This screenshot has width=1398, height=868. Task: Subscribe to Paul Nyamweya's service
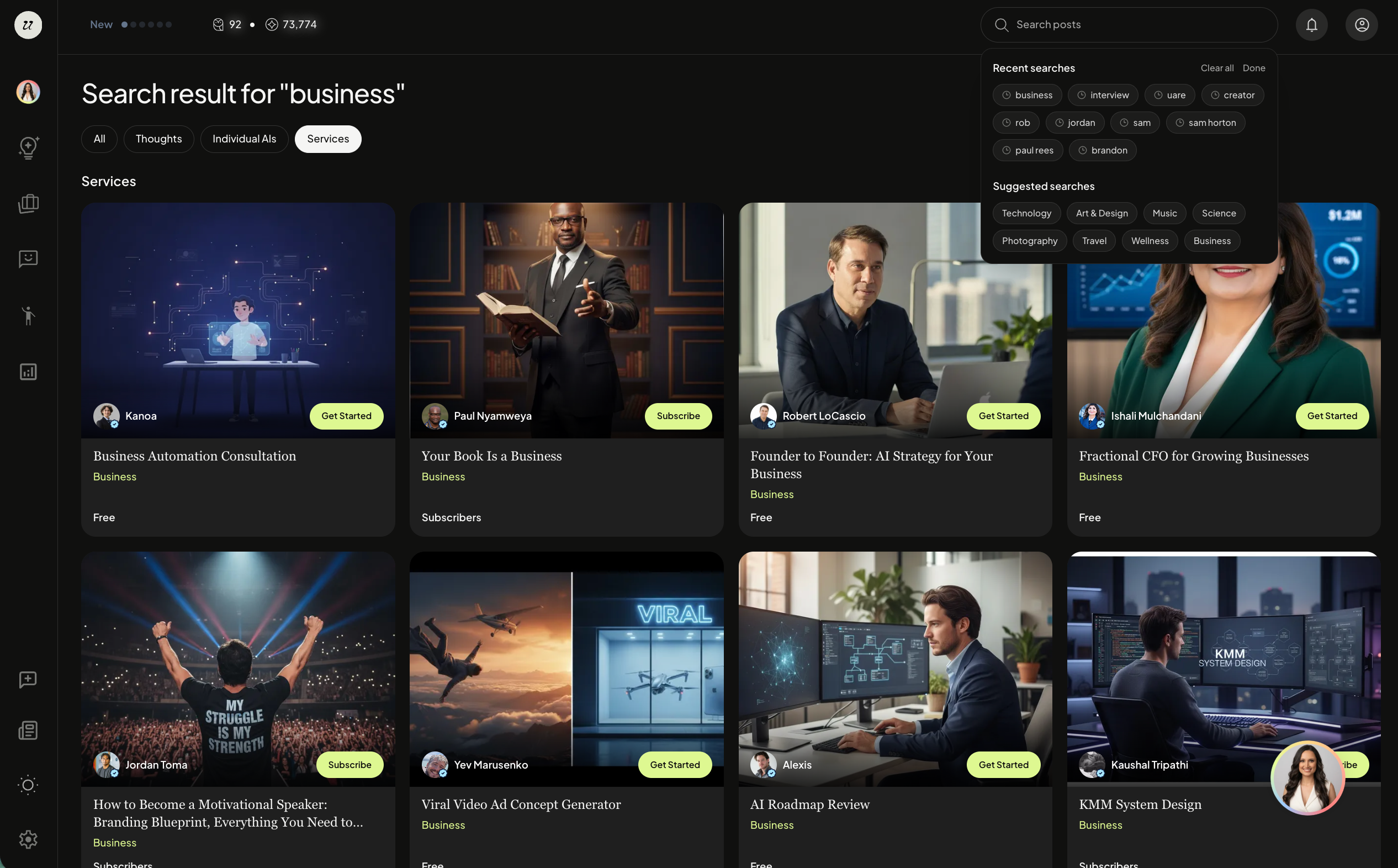click(x=678, y=416)
